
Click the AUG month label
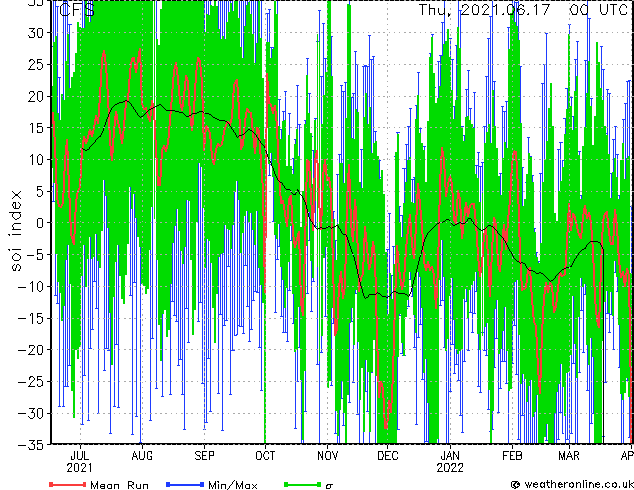pyautogui.click(x=142, y=456)
